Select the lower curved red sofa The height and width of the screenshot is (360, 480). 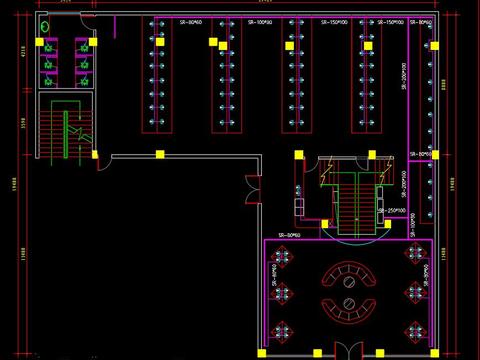coord(349,309)
